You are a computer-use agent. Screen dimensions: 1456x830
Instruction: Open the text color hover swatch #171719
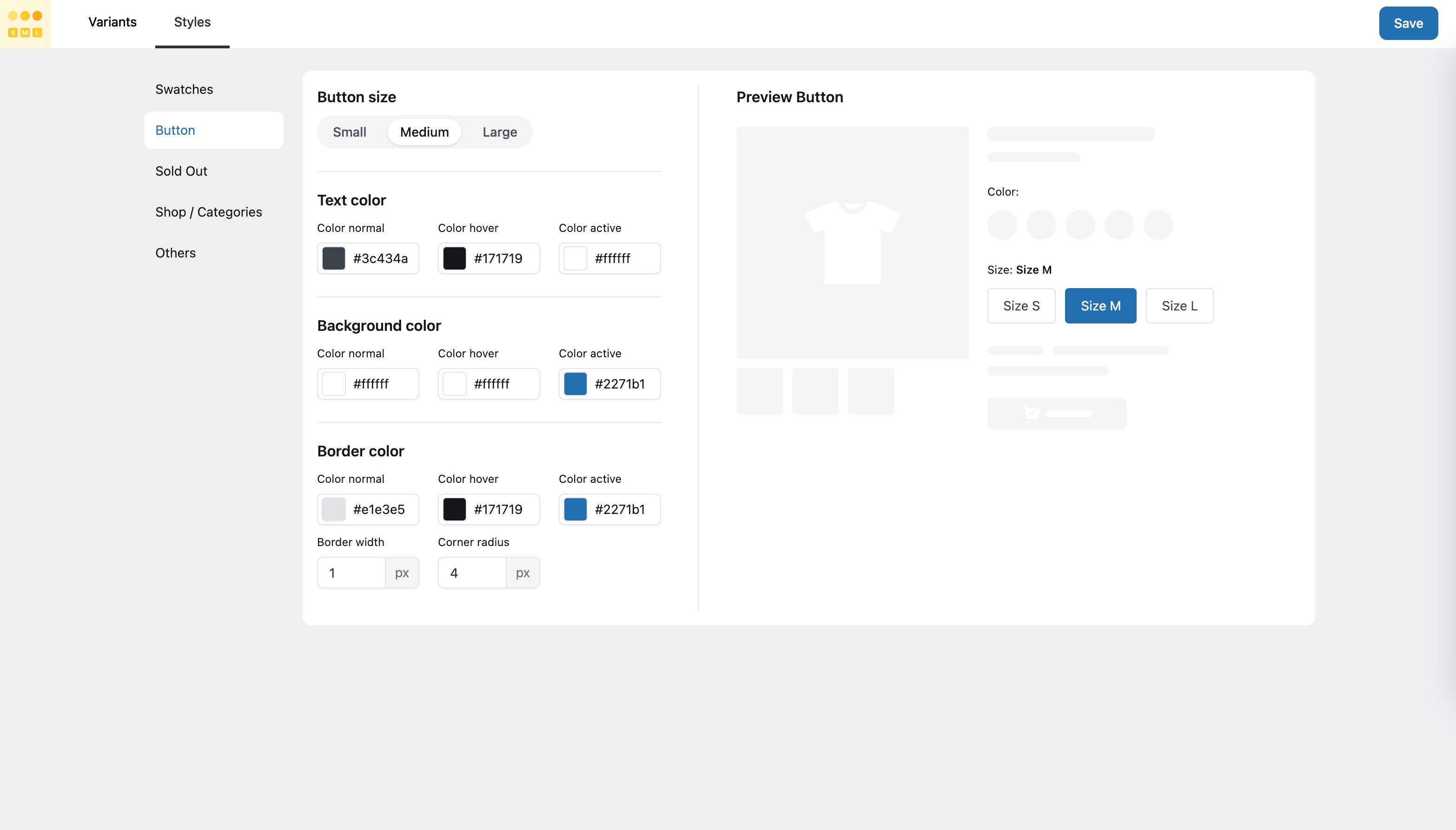[x=454, y=258]
